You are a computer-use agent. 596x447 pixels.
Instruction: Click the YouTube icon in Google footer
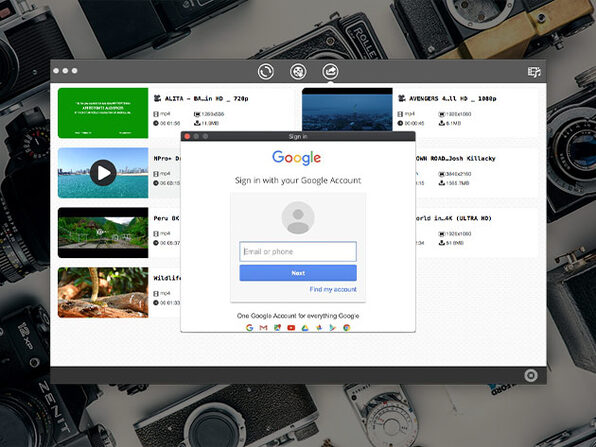tap(291, 328)
